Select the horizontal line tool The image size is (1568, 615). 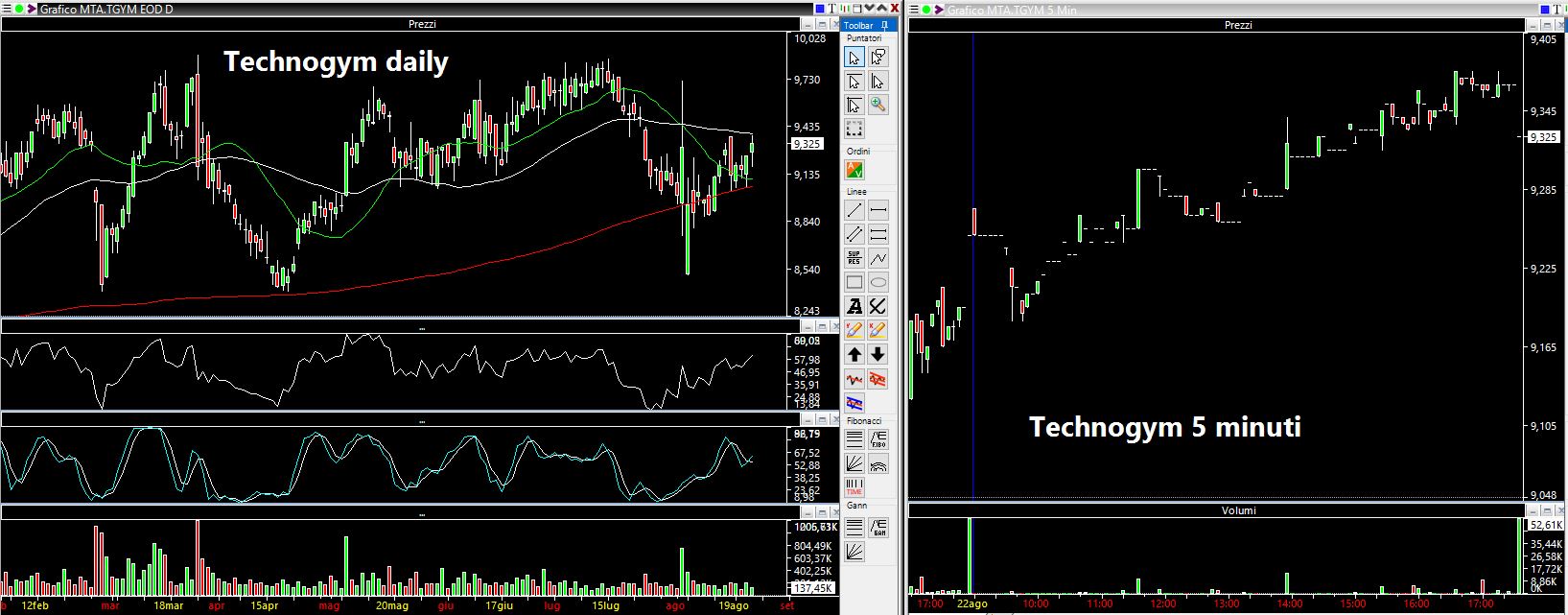(878, 210)
